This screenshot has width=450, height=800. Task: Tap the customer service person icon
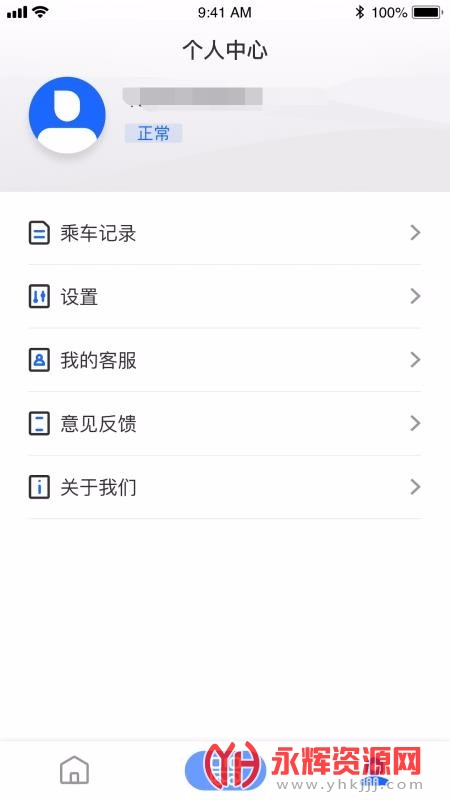coord(39,360)
